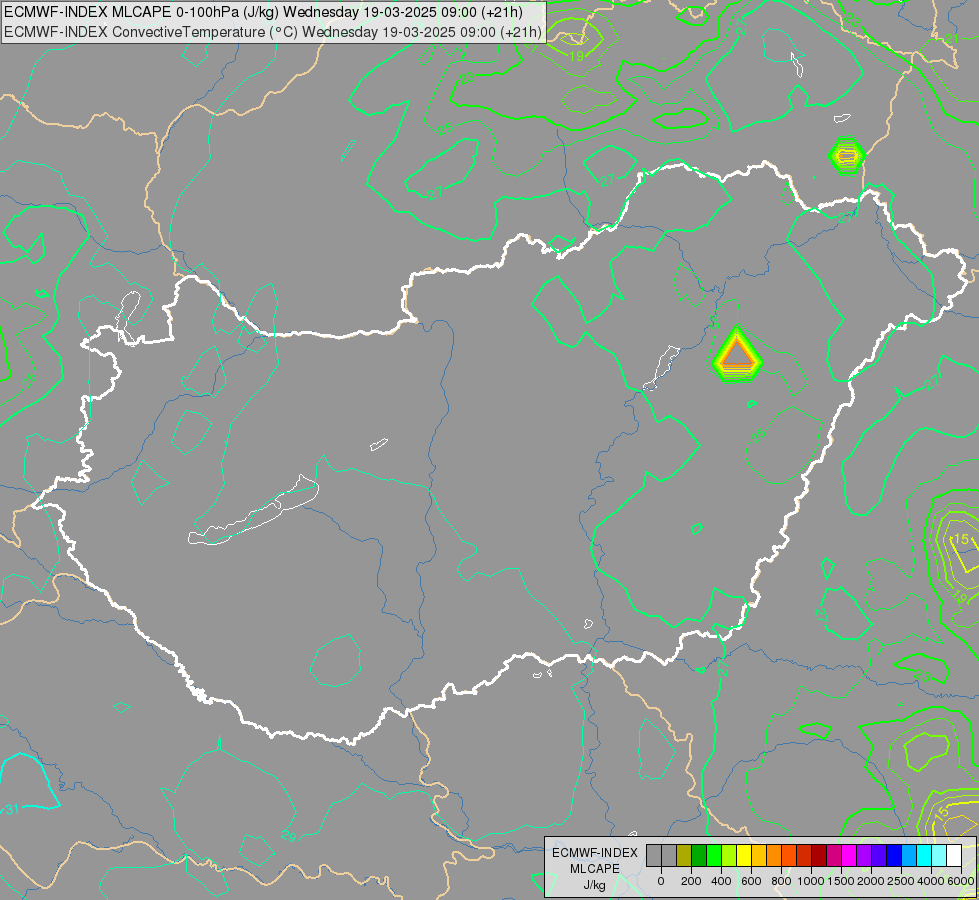Image resolution: width=979 pixels, height=900 pixels.
Task: Click the olive swatch in the MLCAPE legend
Action: pos(684,855)
